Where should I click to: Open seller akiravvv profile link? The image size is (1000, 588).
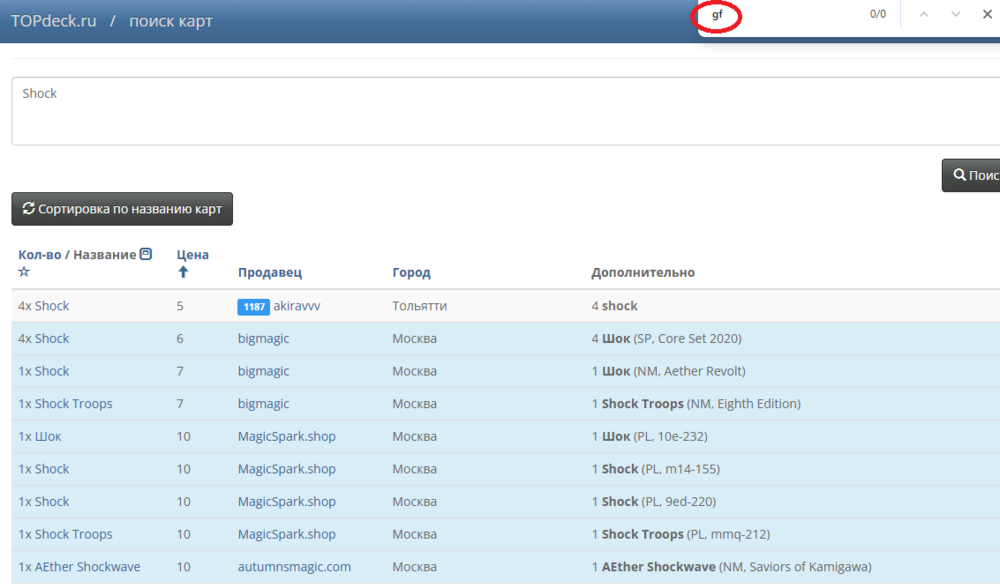tap(297, 306)
